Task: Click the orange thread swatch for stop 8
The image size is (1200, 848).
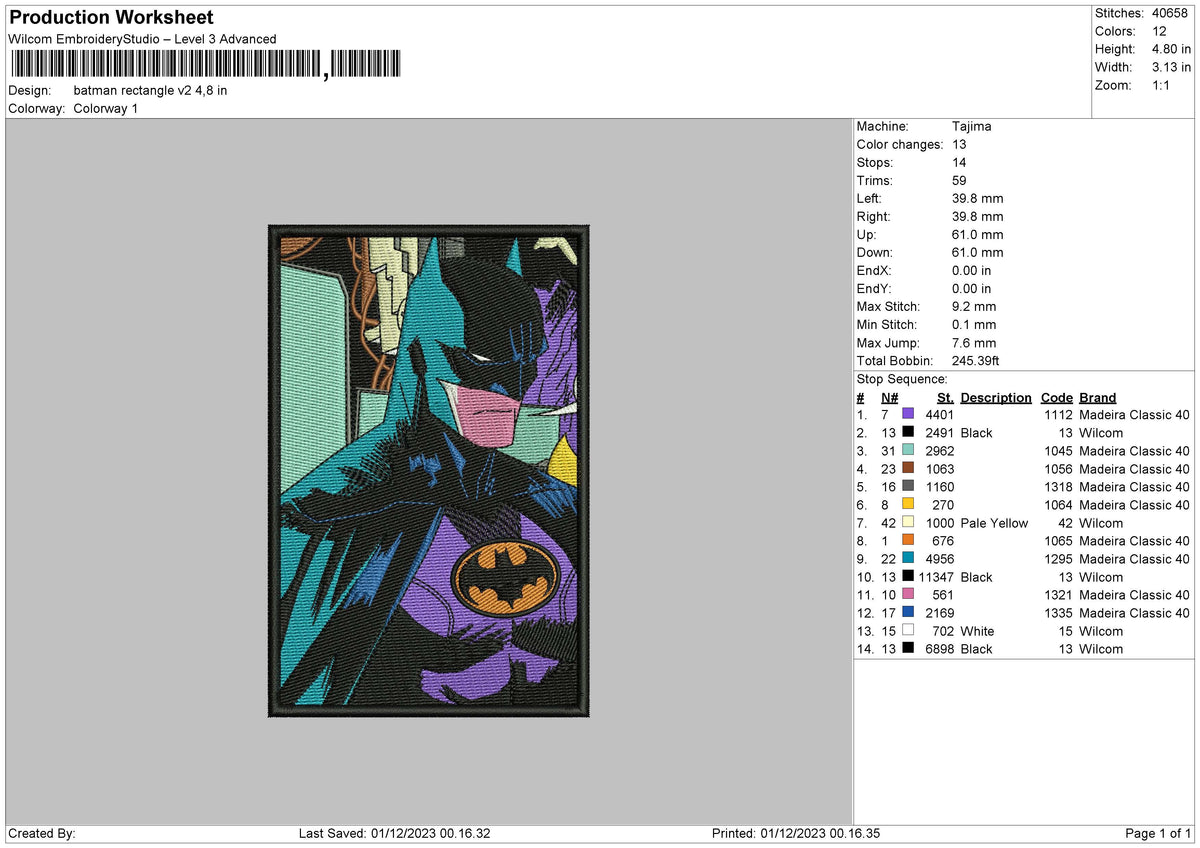Action: pyautogui.click(x=908, y=540)
